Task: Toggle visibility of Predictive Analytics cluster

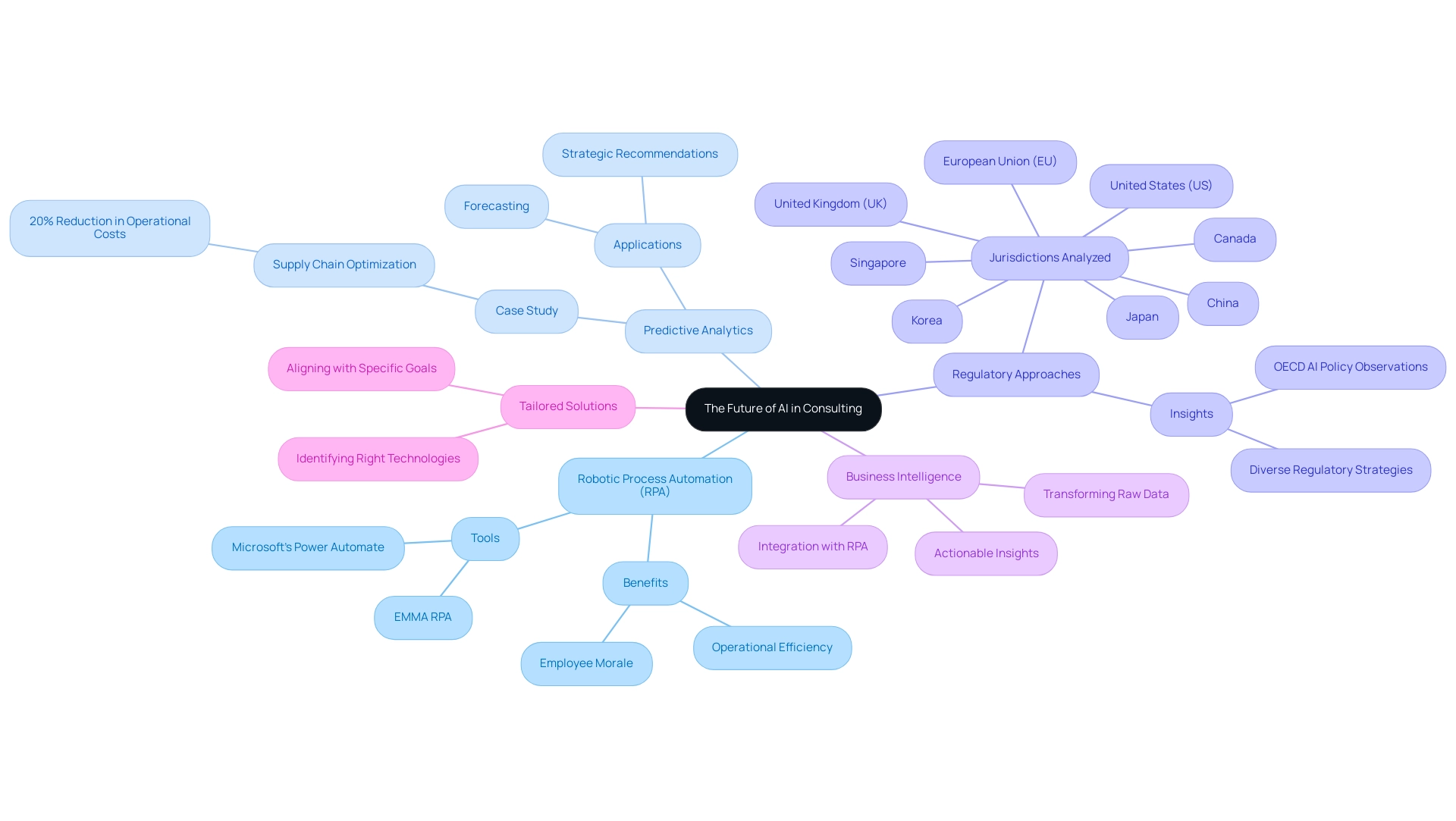Action: (x=697, y=329)
